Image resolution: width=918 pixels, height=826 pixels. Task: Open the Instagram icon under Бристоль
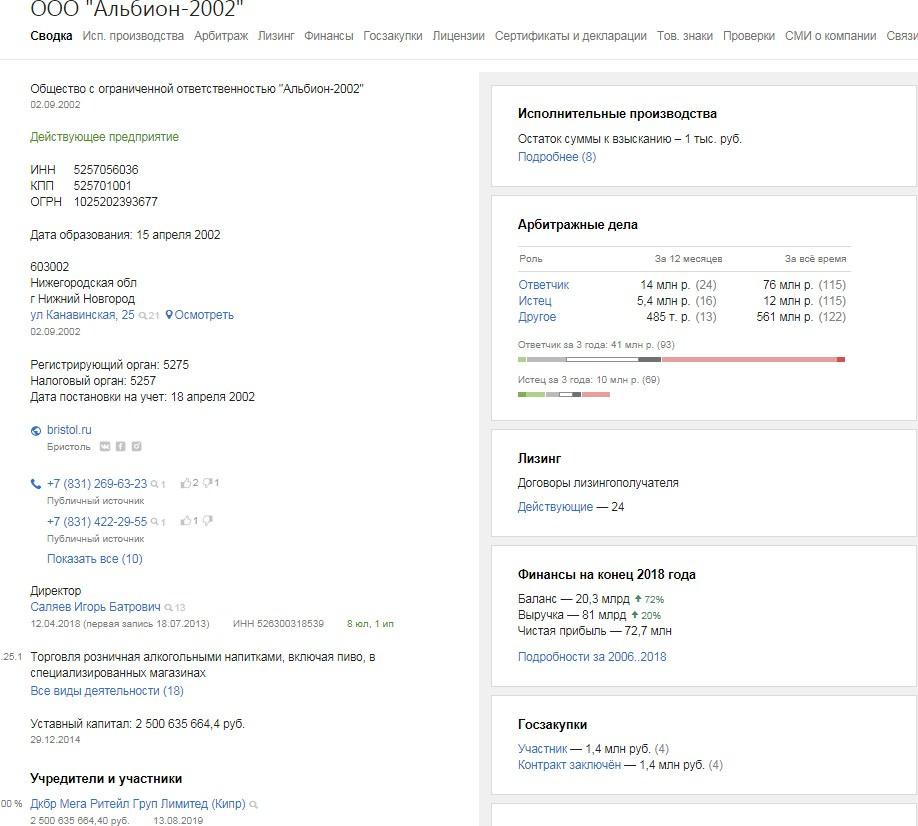pyautogui.click(x=136, y=447)
